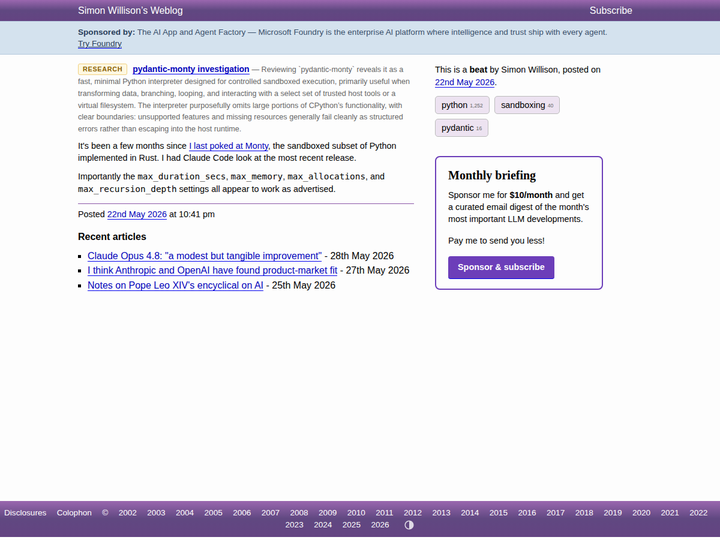Go to the 2014 archive
This screenshot has width=720, height=540.
tap(470, 513)
